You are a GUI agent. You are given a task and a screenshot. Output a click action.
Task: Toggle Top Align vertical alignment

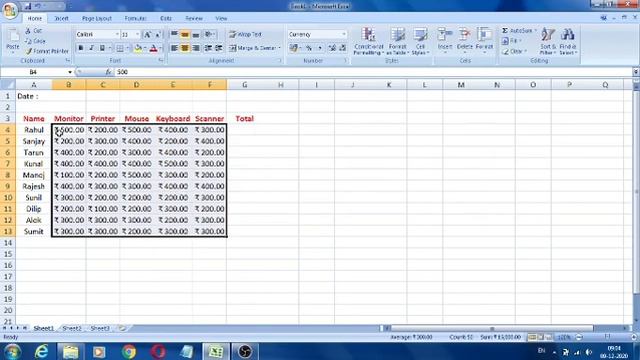click(x=174, y=35)
